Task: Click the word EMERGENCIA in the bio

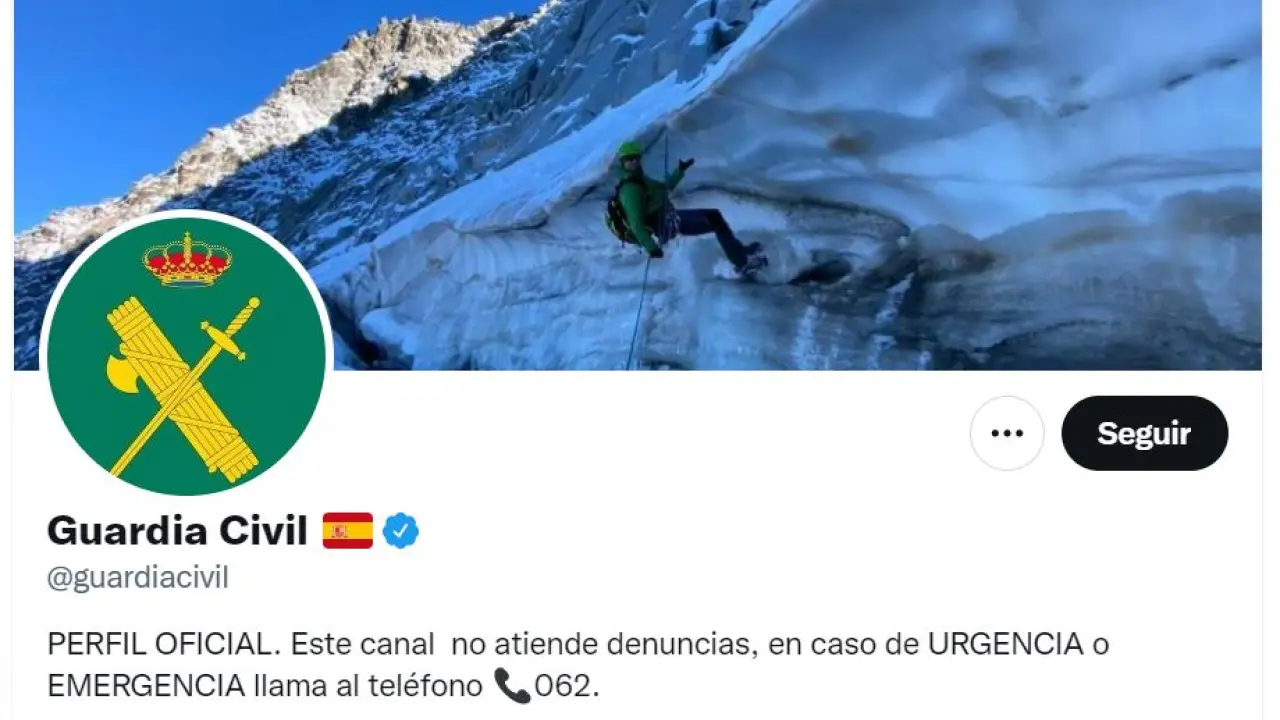Action: coord(145,687)
